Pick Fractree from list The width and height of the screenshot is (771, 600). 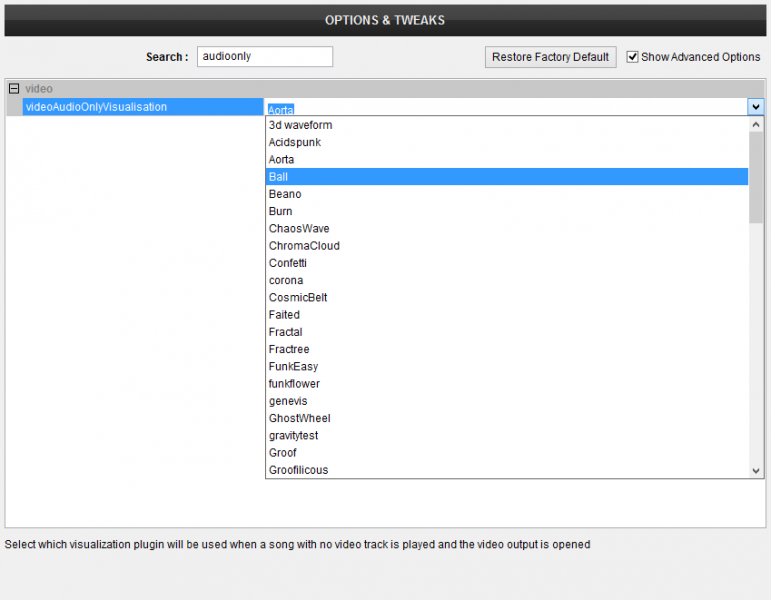point(507,349)
